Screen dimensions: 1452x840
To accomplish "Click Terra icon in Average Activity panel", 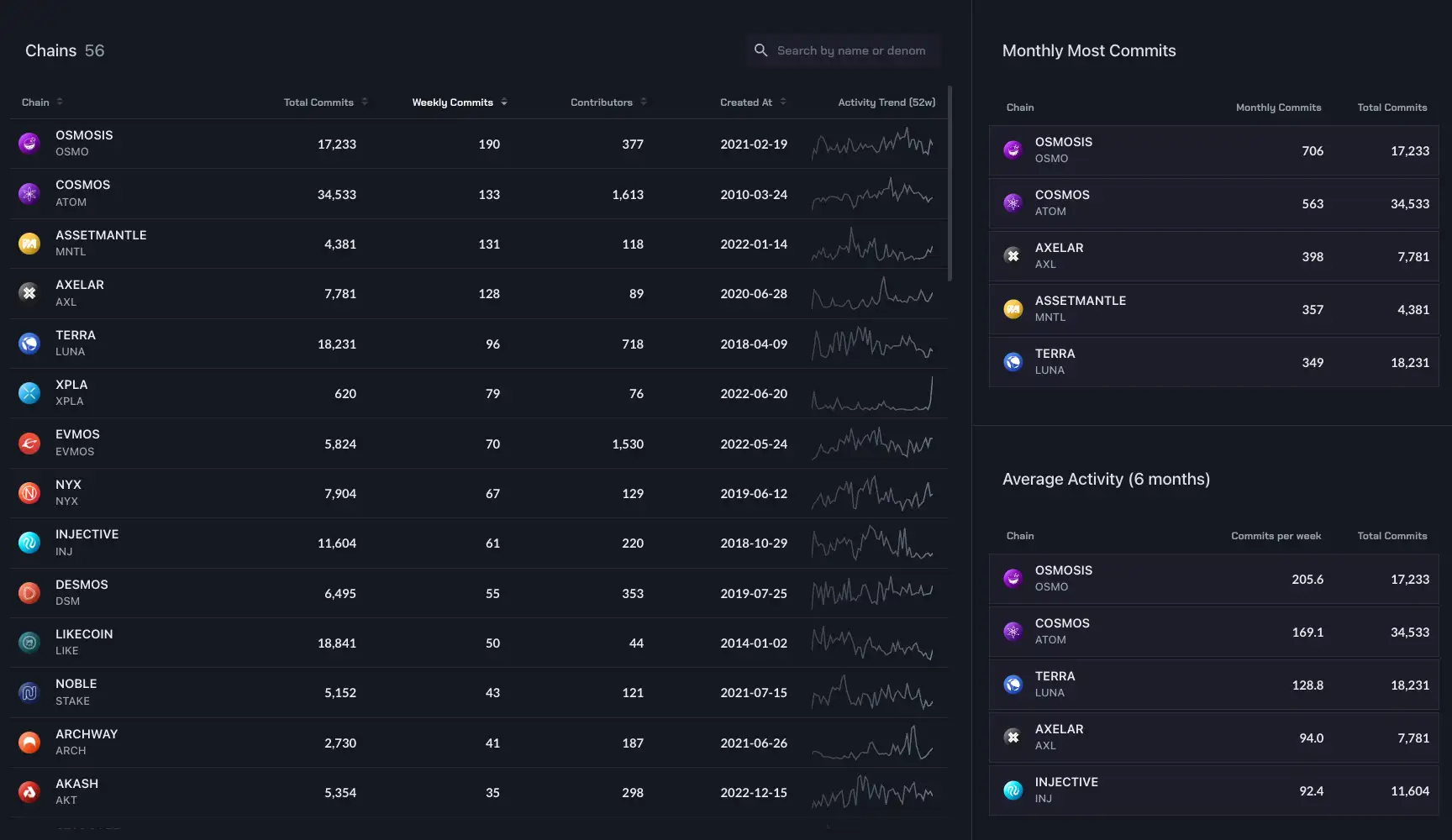I will (x=1013, y=685).
